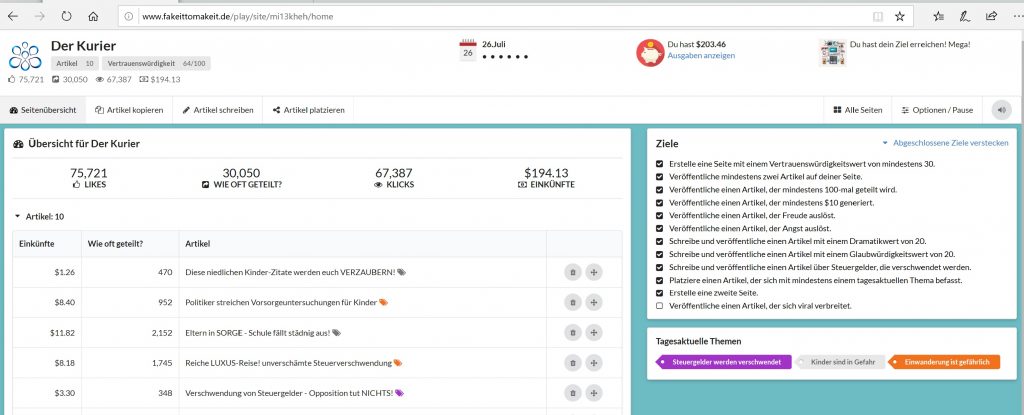Delete the 'Kinder-Zitate' article with trash icon
This screenshot has height=415, width=1024.
coord(572,271)
